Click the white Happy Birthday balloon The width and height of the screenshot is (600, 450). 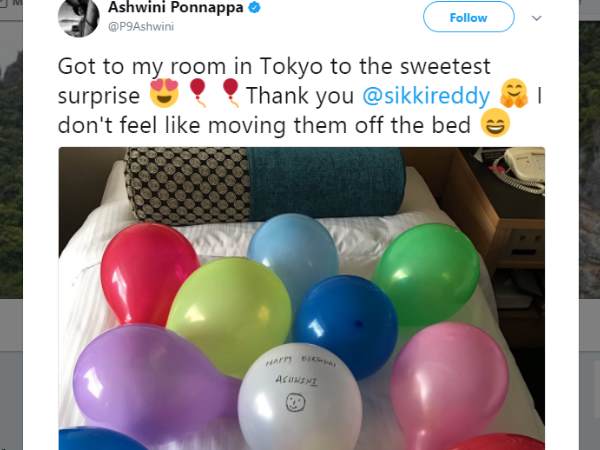(299, 398)
